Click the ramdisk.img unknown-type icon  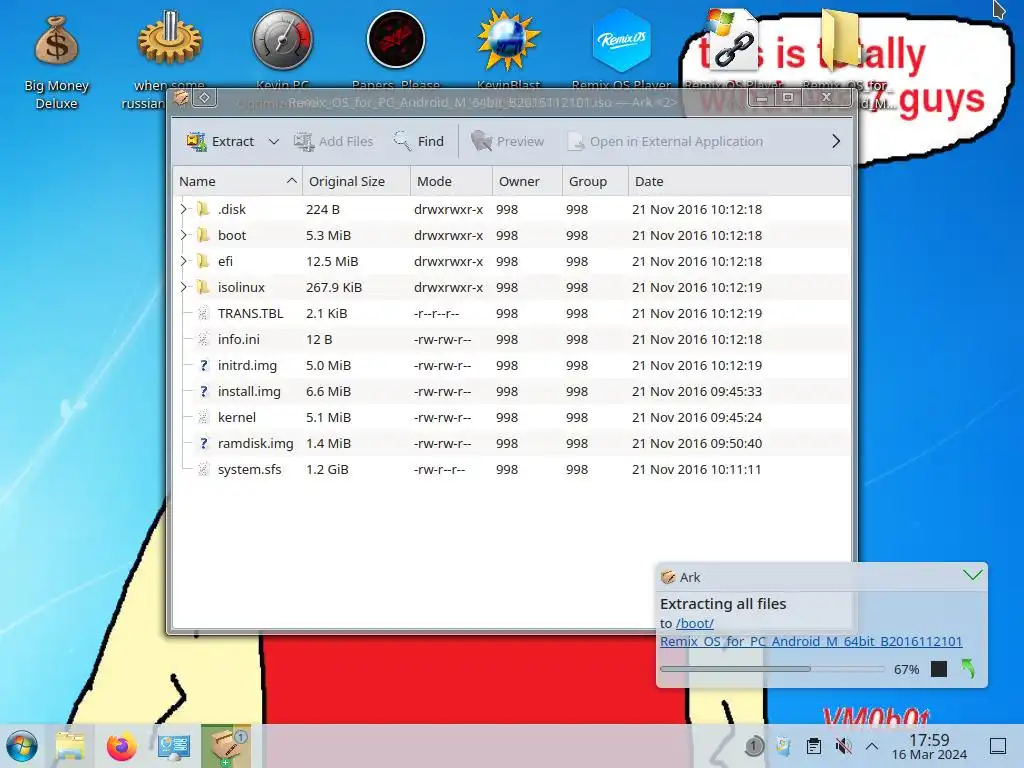pyautogui.click(x=204, y=443)
